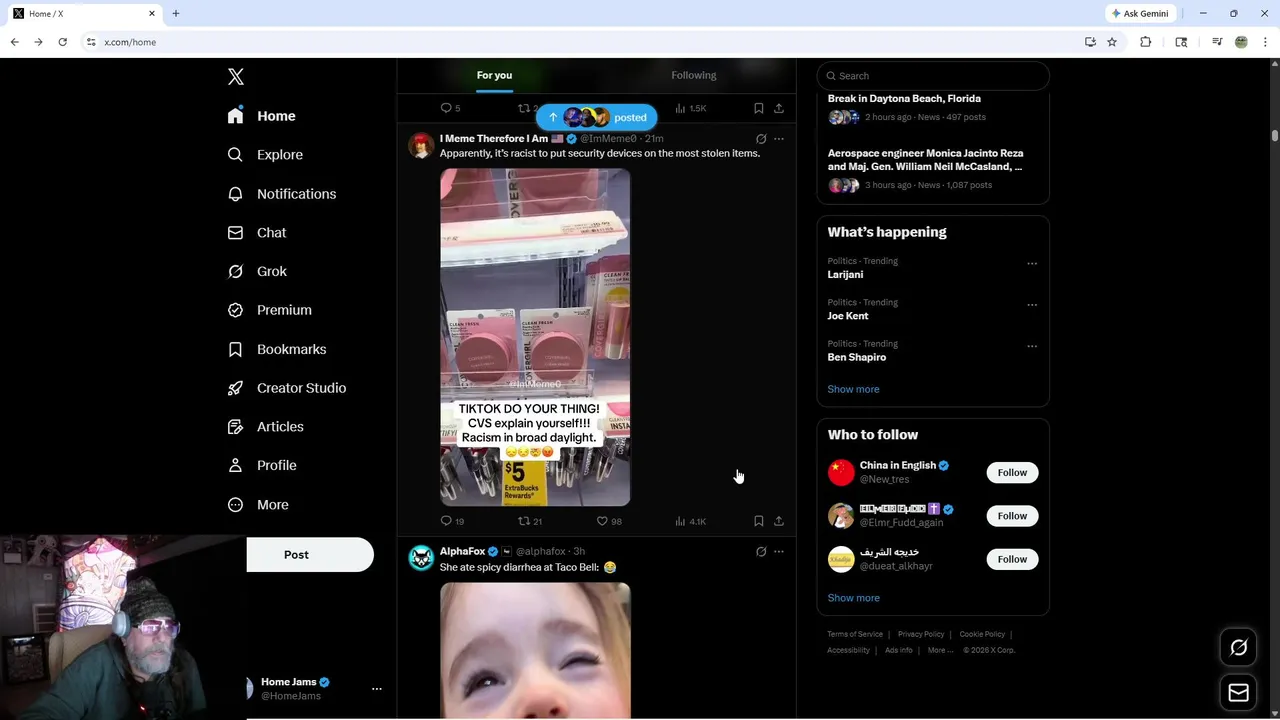Screen dimensions: 1280x720
Task: Open a new Chrome tab
Action: (x=176, y=13)
